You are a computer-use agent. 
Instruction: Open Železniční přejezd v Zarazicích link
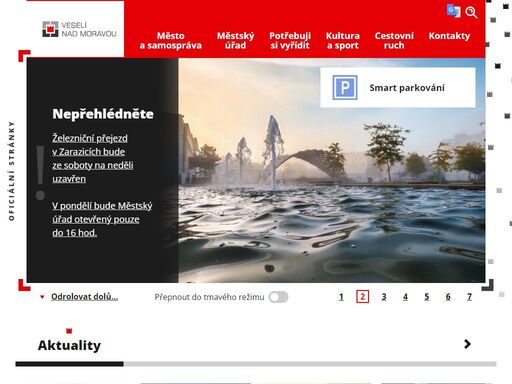click(93, 158)
